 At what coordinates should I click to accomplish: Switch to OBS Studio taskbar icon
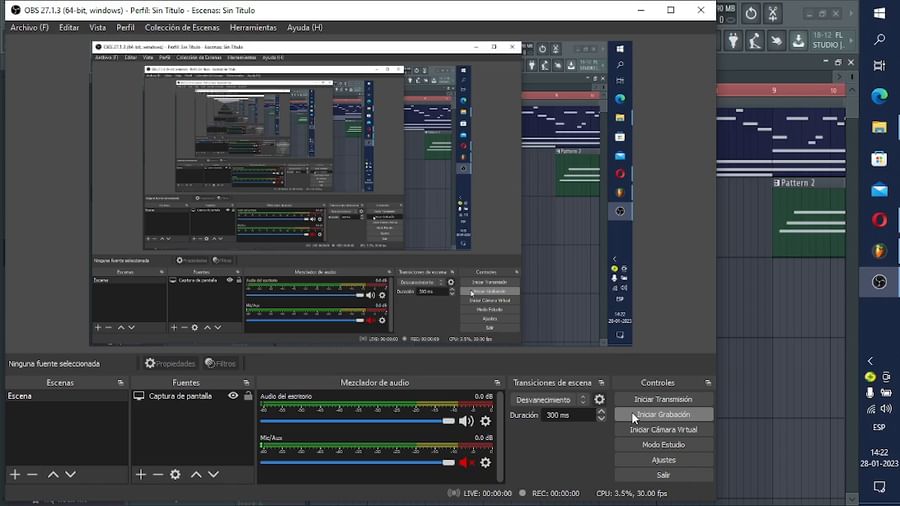(x=879, y=282)
